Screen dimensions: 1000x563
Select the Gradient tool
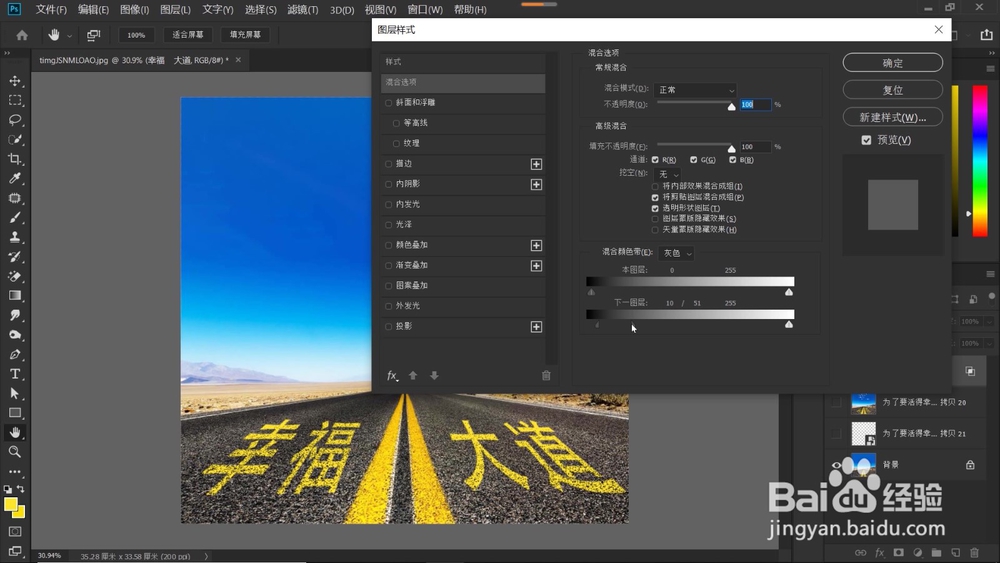coord(15,296)
